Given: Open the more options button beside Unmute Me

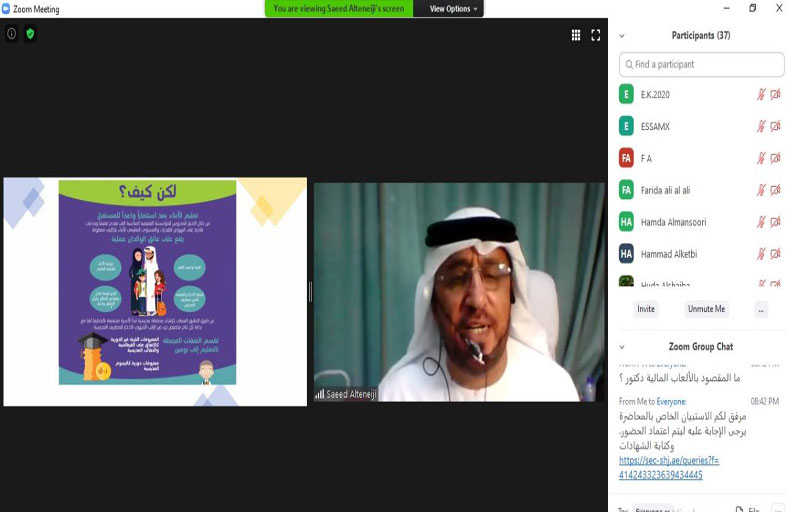Looking at the screenshot, I should pos(761,309).
